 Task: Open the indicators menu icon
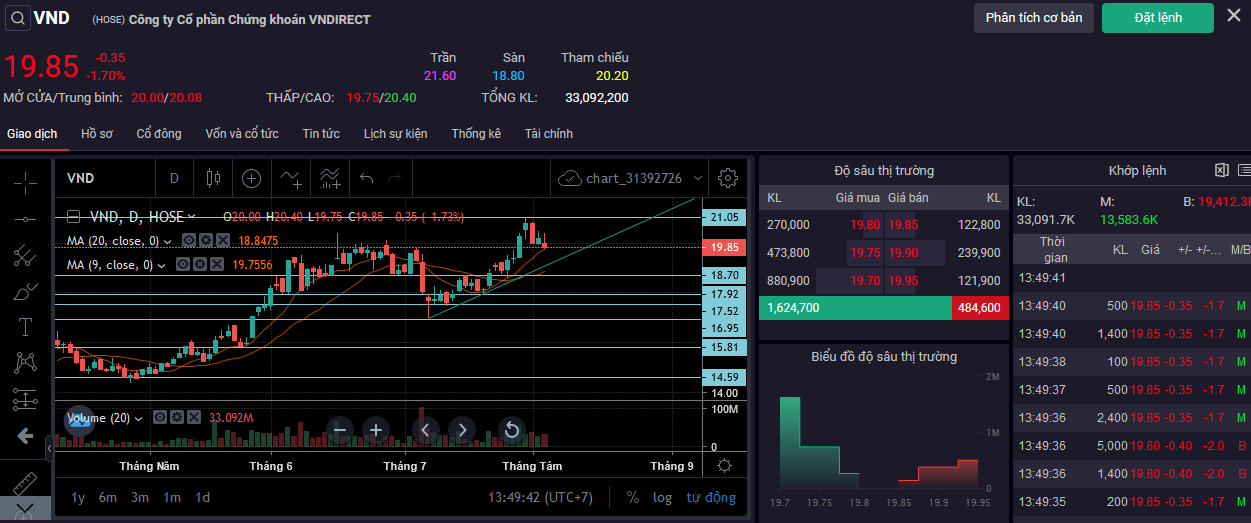[291, 179]
